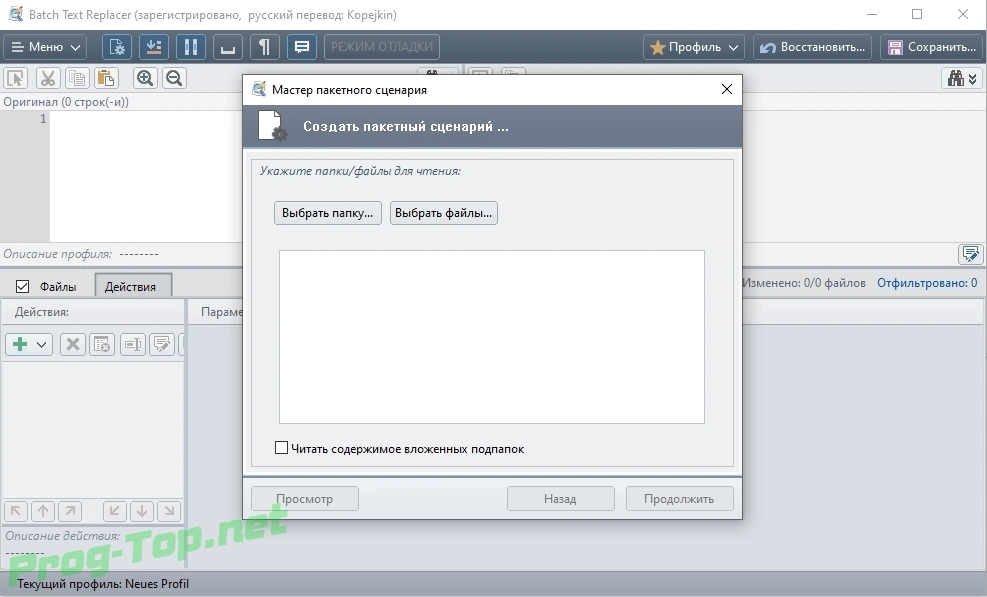Click the Отфильтровано: 0 text
987x597 pixels.
(x=927, y=283)
